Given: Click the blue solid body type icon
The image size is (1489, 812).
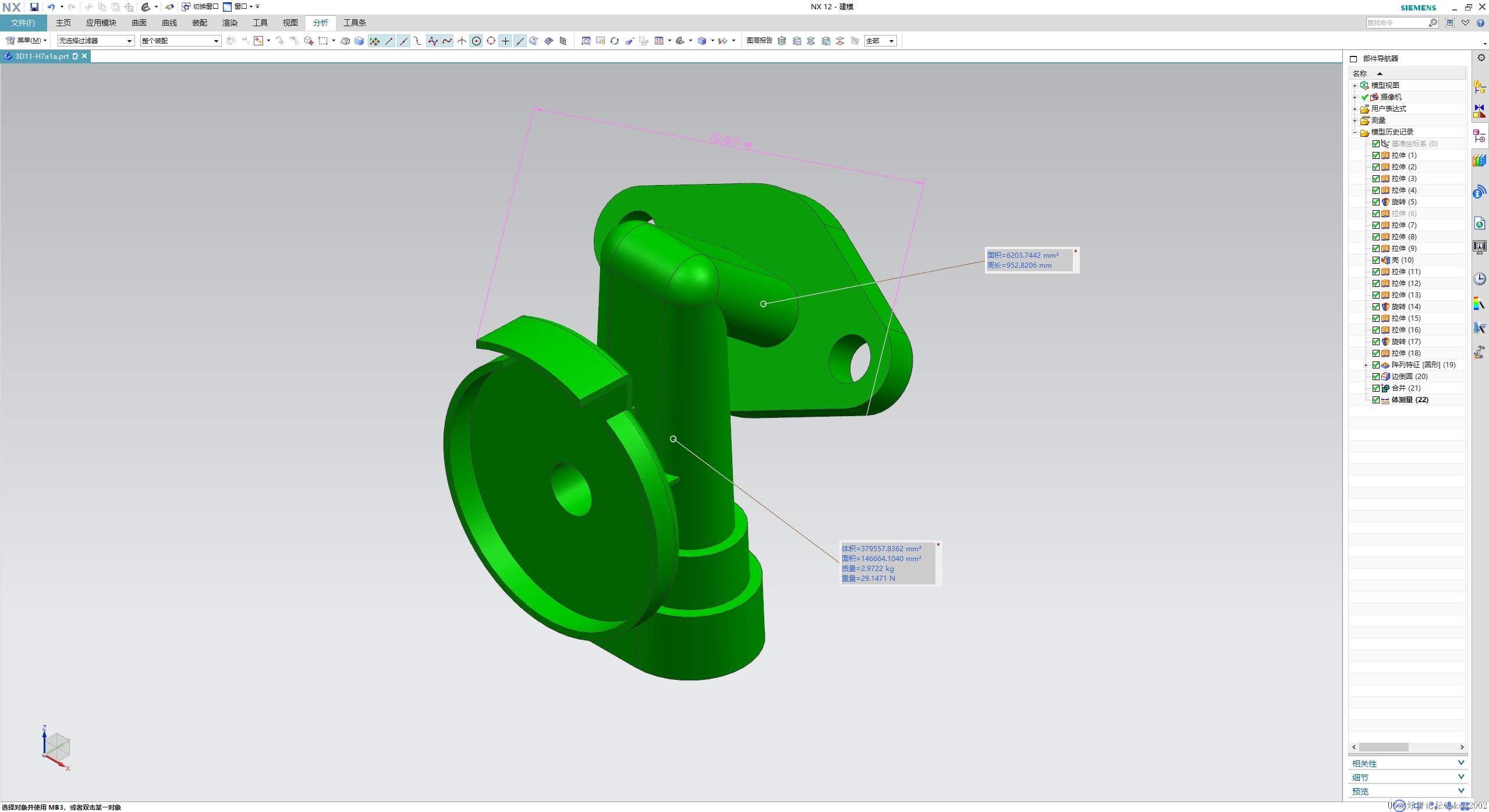Looking at the screenshot, I should [359, 41].
